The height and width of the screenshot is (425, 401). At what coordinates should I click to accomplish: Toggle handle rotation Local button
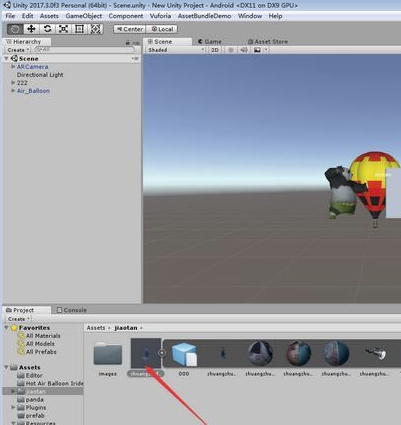[x=162, y=29]
